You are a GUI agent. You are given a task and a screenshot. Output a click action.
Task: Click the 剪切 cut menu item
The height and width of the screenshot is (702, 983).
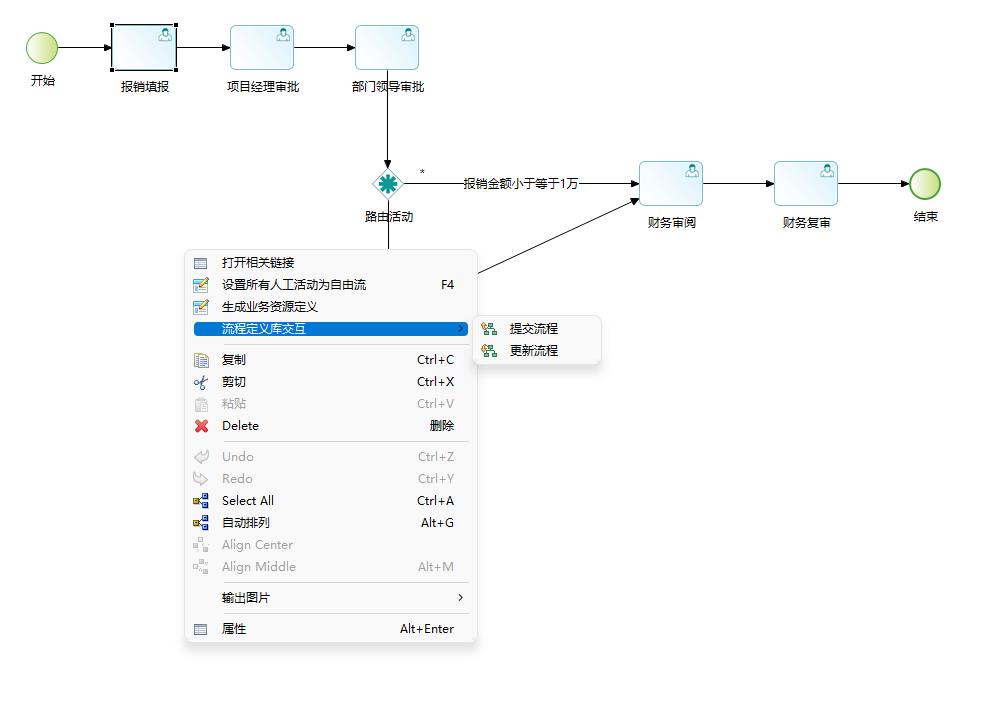point(234,382)
